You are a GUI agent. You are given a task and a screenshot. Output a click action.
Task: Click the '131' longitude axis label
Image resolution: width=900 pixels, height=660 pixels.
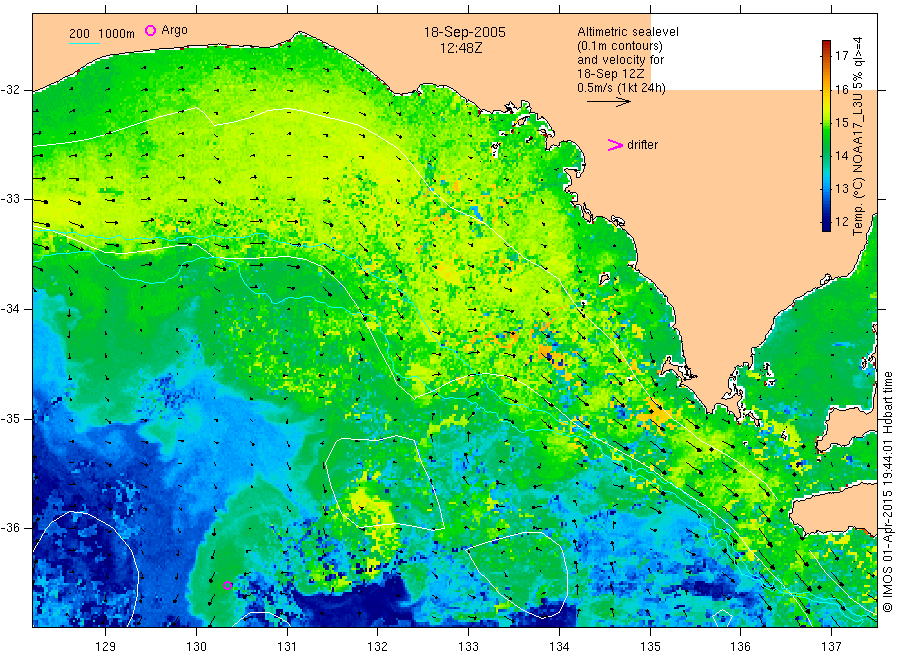pyautogui.click(x=287, y=646)
